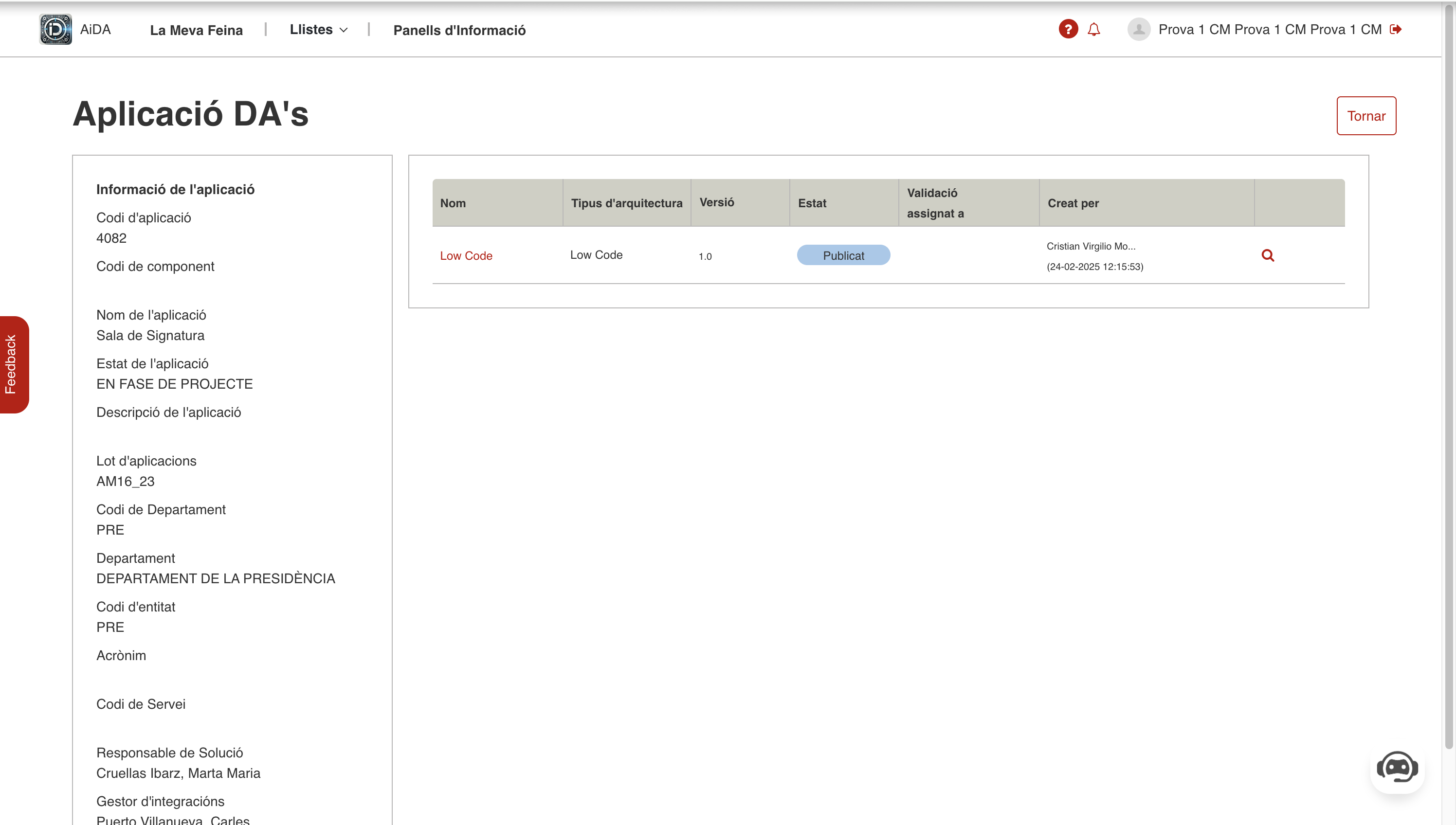Open Panells d'Informació menu item
This screenshot has height=825, width=1456.
[x=459, y=30]
